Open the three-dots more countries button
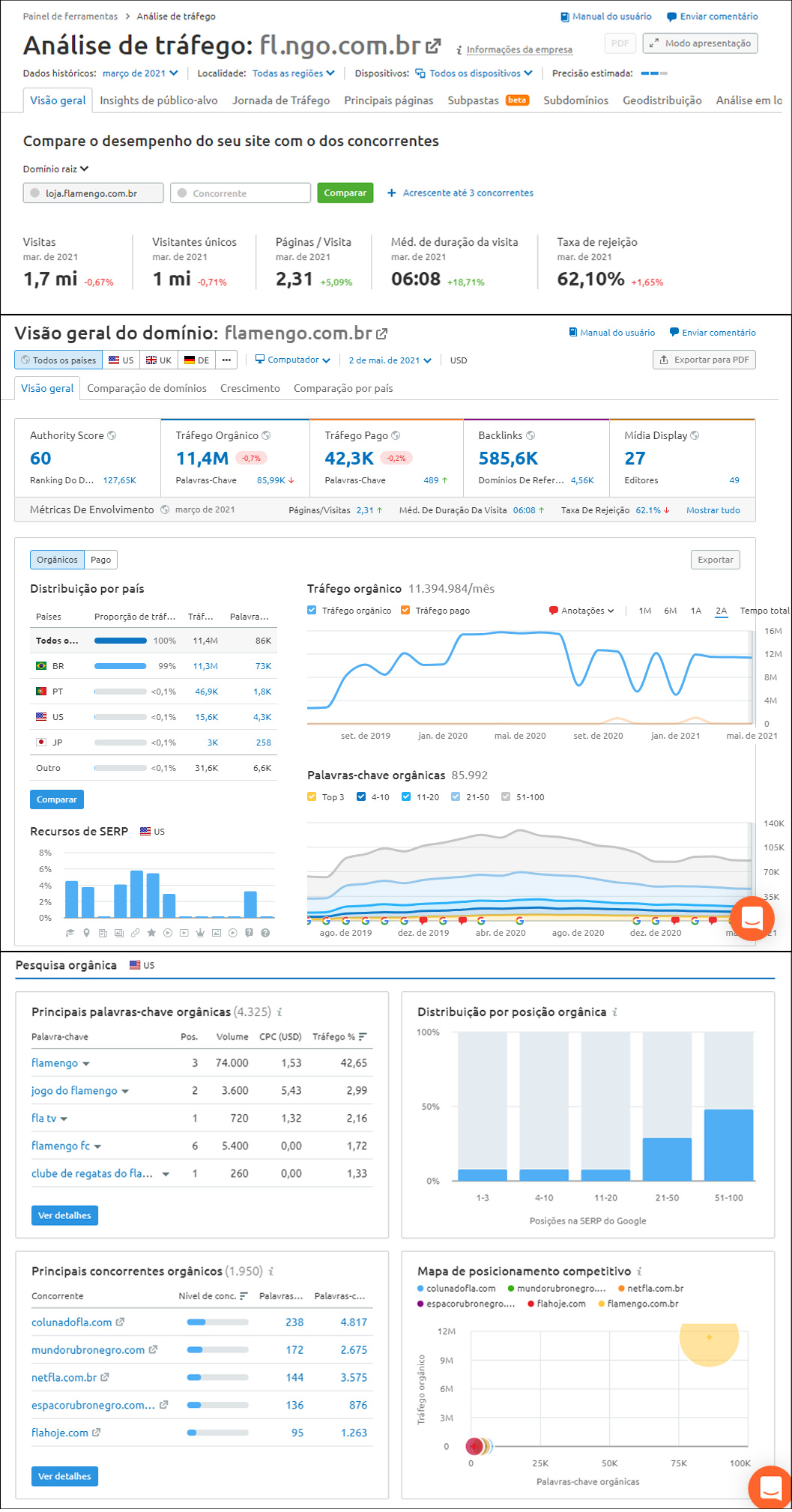 (x=226, y=360)
